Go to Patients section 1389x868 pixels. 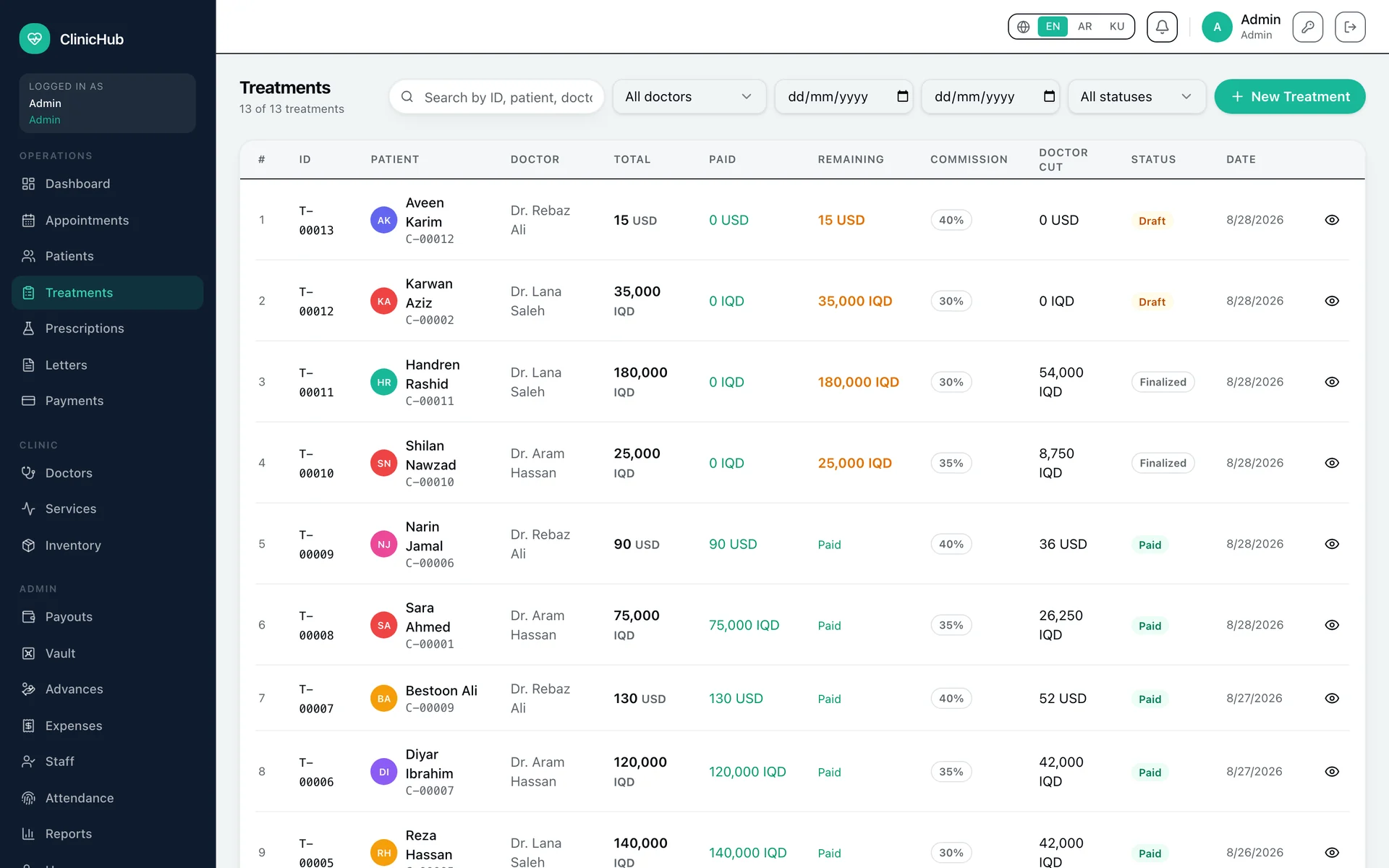coord(107,256)
